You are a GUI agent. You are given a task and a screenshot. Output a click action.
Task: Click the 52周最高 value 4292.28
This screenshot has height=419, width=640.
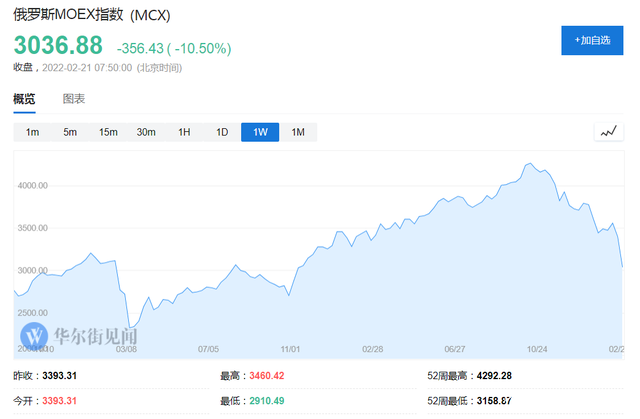click(494, 375)
